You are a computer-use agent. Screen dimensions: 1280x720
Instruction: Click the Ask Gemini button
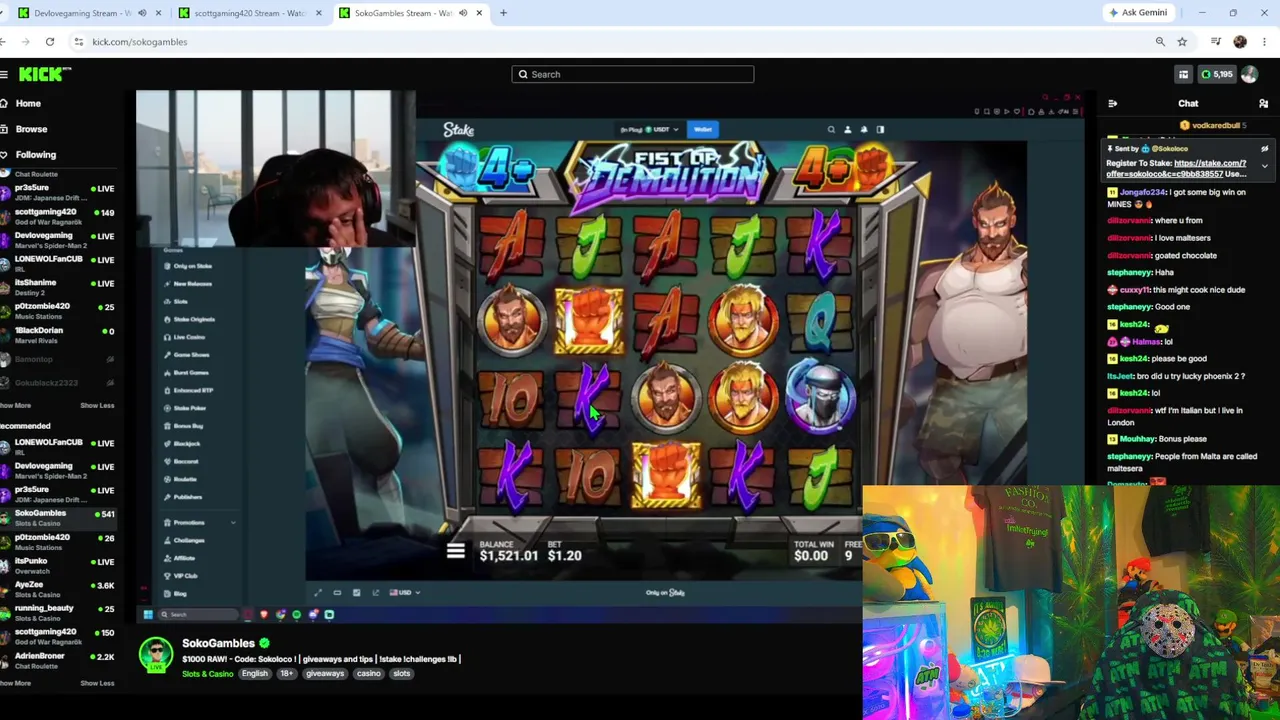tap(1138, 13)
